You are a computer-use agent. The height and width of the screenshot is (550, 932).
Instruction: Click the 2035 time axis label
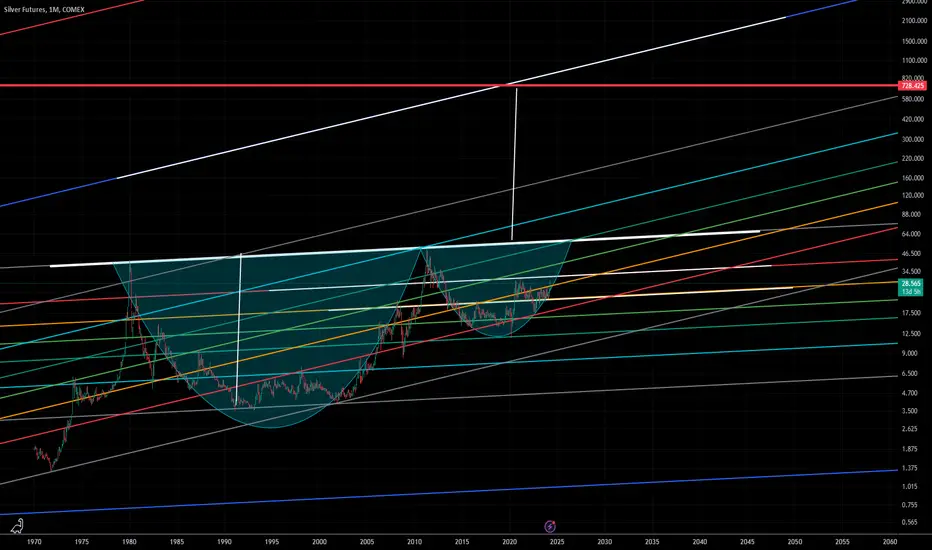[x=652, y=542]
